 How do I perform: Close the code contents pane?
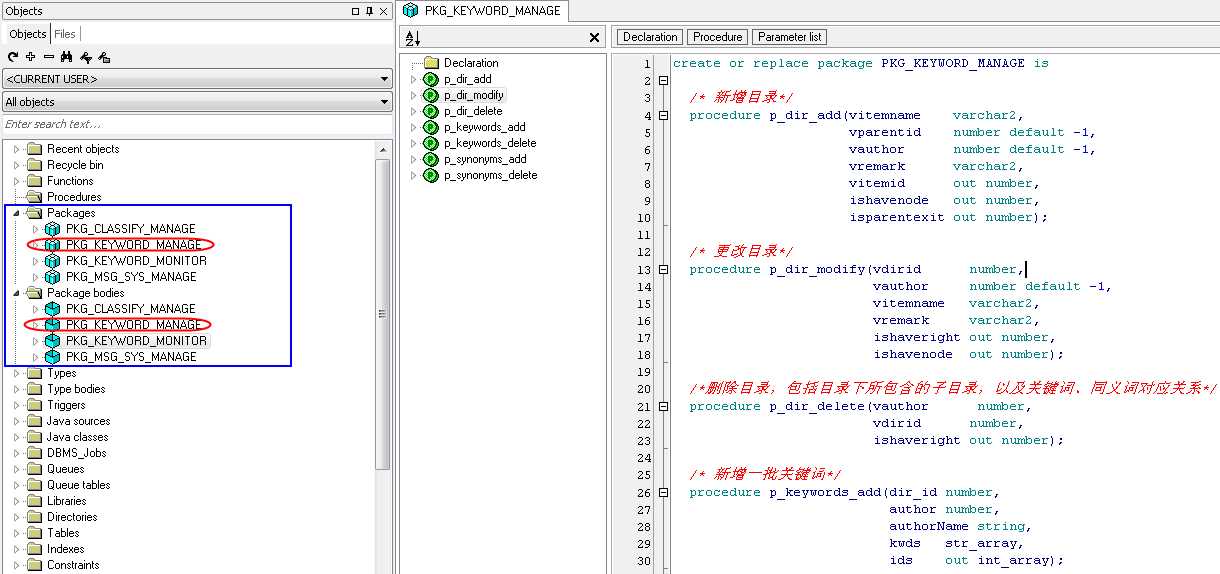click(x=594, y=38)
